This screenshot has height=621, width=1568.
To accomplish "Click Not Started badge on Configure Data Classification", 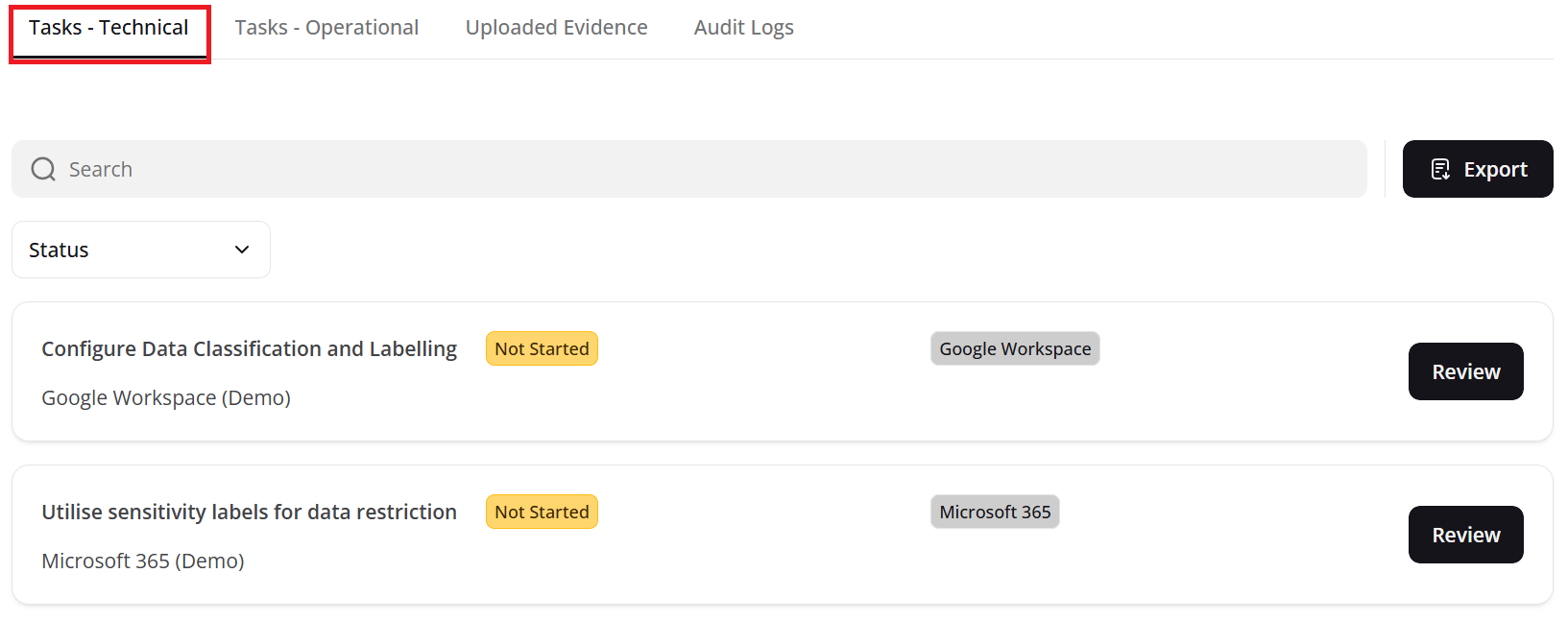I will click(x=542, y=348).
